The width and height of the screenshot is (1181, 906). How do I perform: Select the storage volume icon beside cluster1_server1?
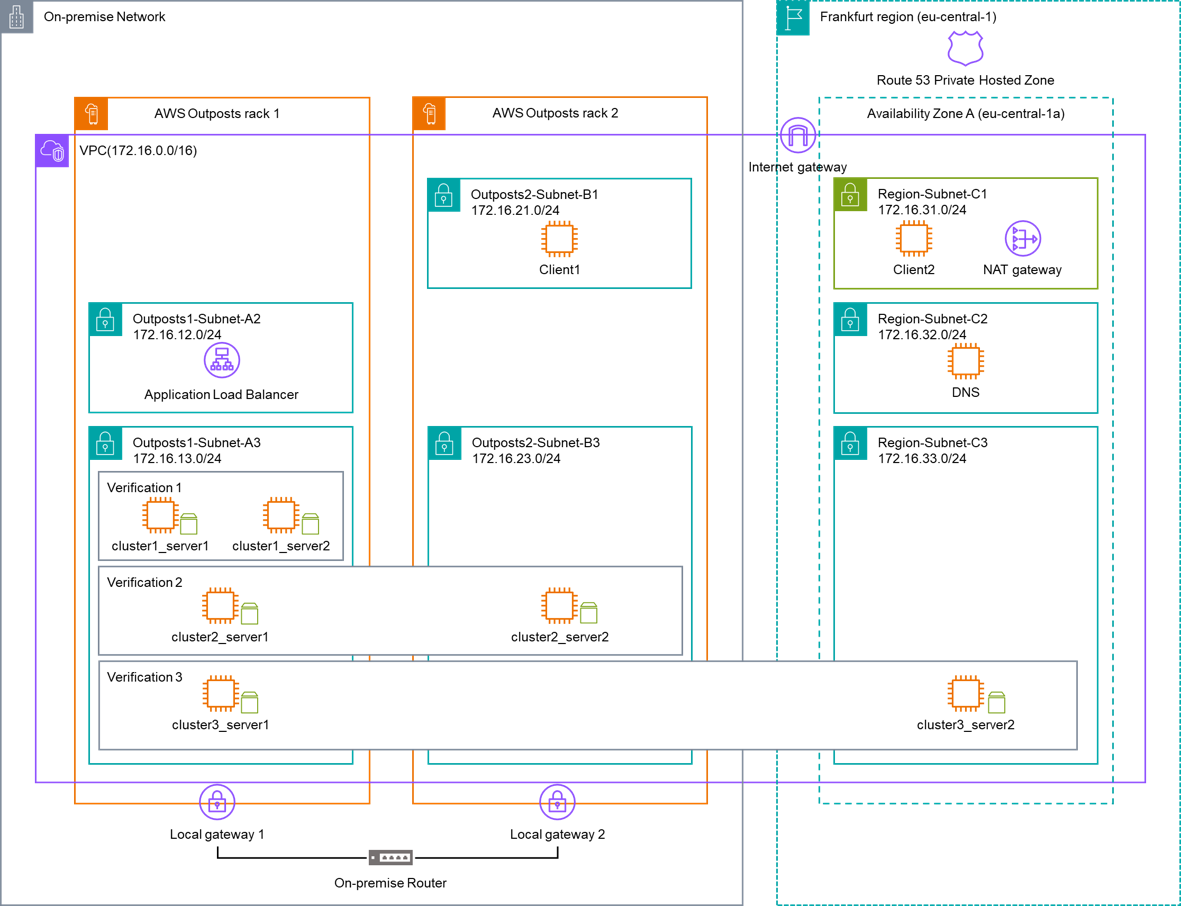pyautogui.click(x=189, y=523)
